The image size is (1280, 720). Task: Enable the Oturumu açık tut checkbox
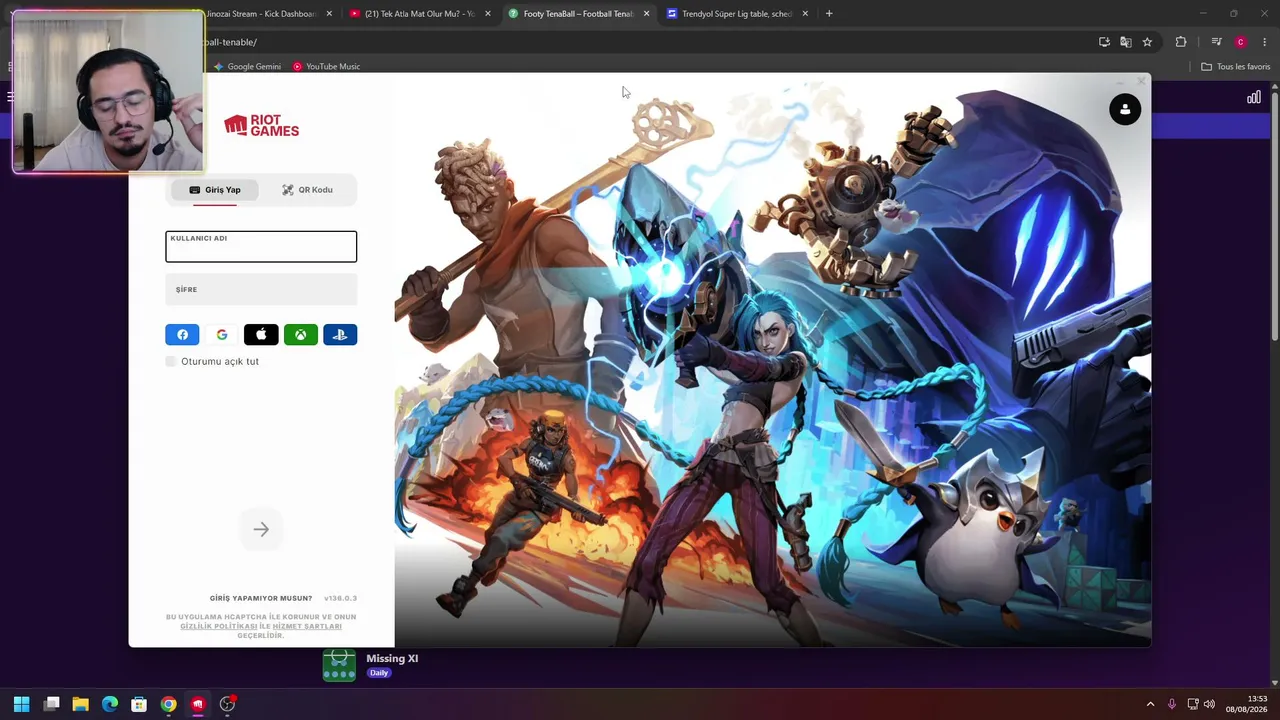[x=171, y=361]
